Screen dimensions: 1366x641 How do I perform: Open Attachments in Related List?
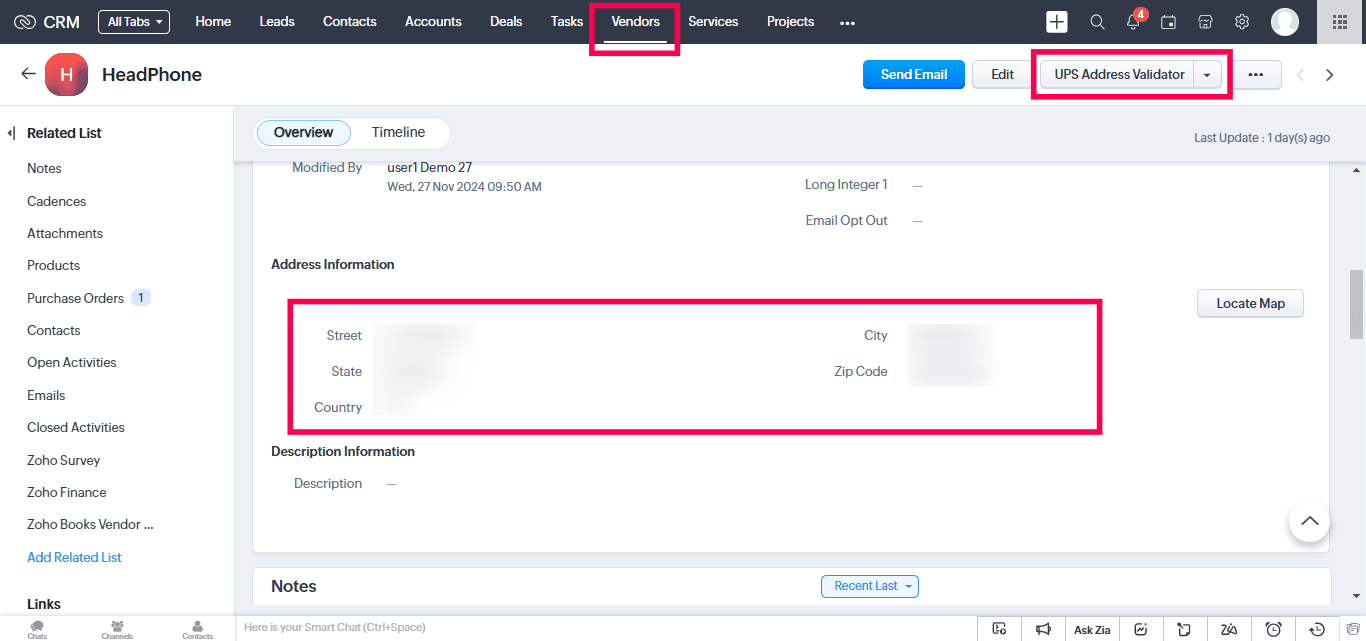[x=65, y=233]
